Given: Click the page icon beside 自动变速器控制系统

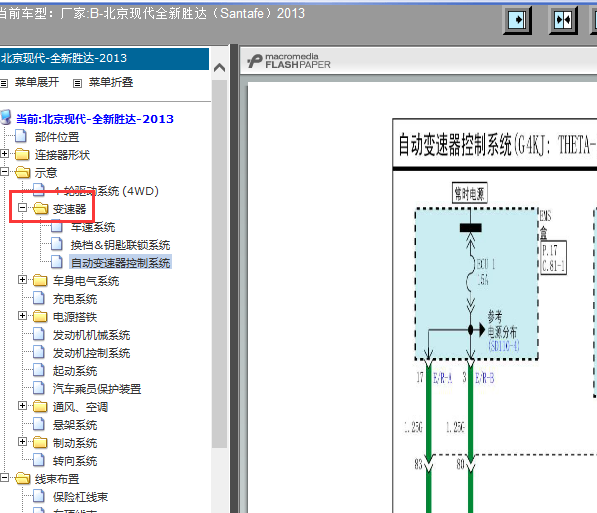Looking at the screenshot, I should 57,262.
